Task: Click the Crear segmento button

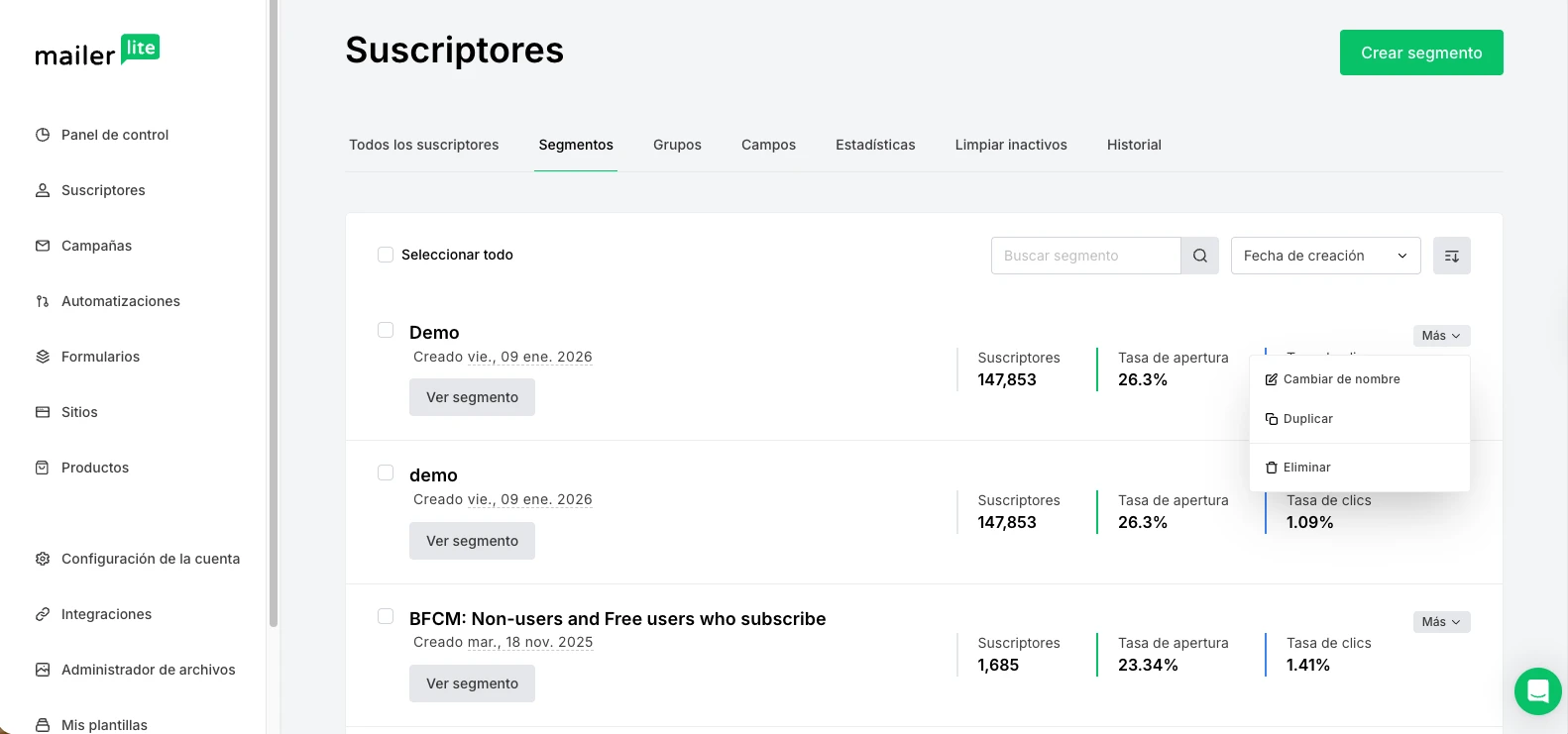Action: [1420, 52]
